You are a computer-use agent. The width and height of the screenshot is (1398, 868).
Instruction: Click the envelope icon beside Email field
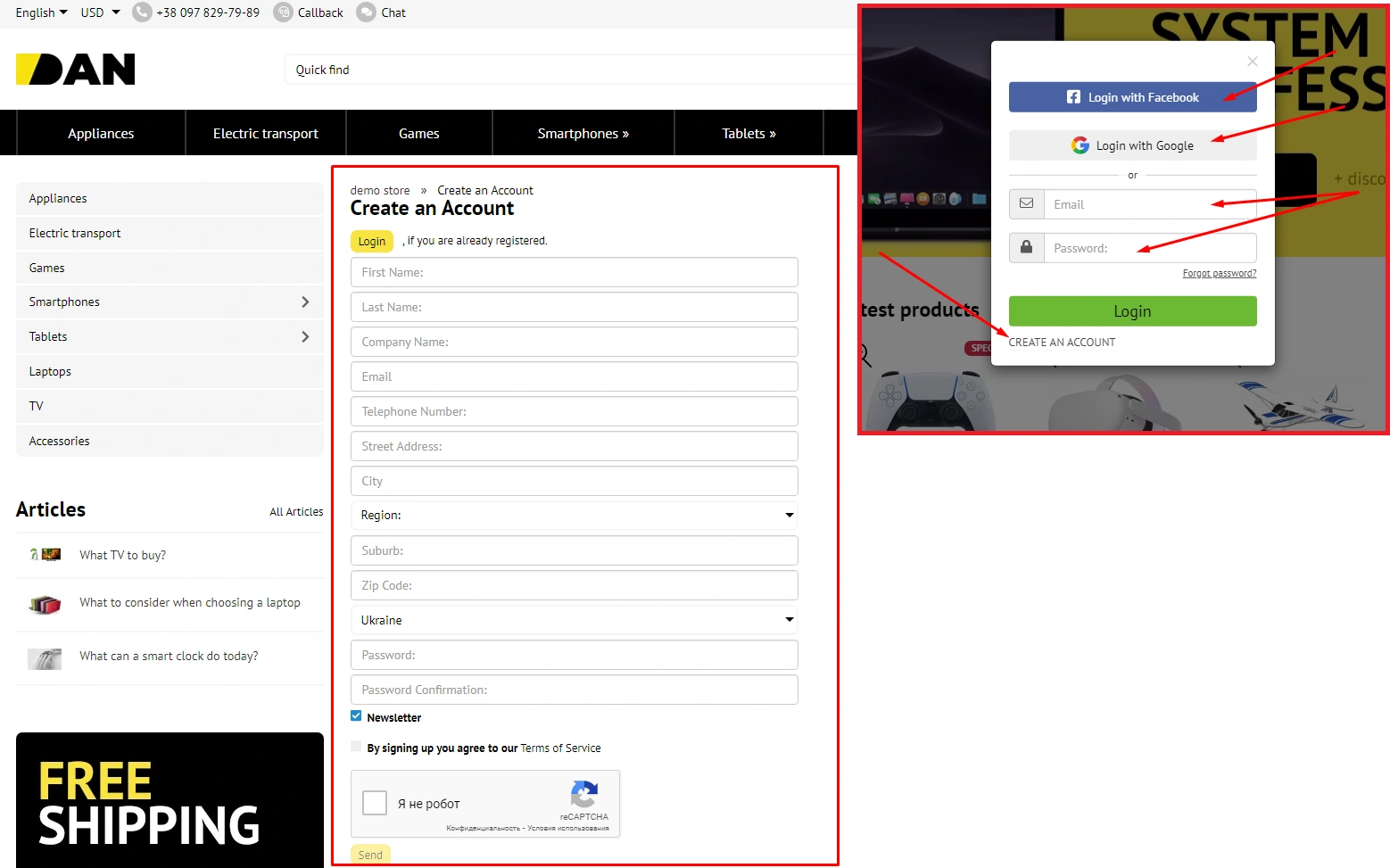[1026, 204]
